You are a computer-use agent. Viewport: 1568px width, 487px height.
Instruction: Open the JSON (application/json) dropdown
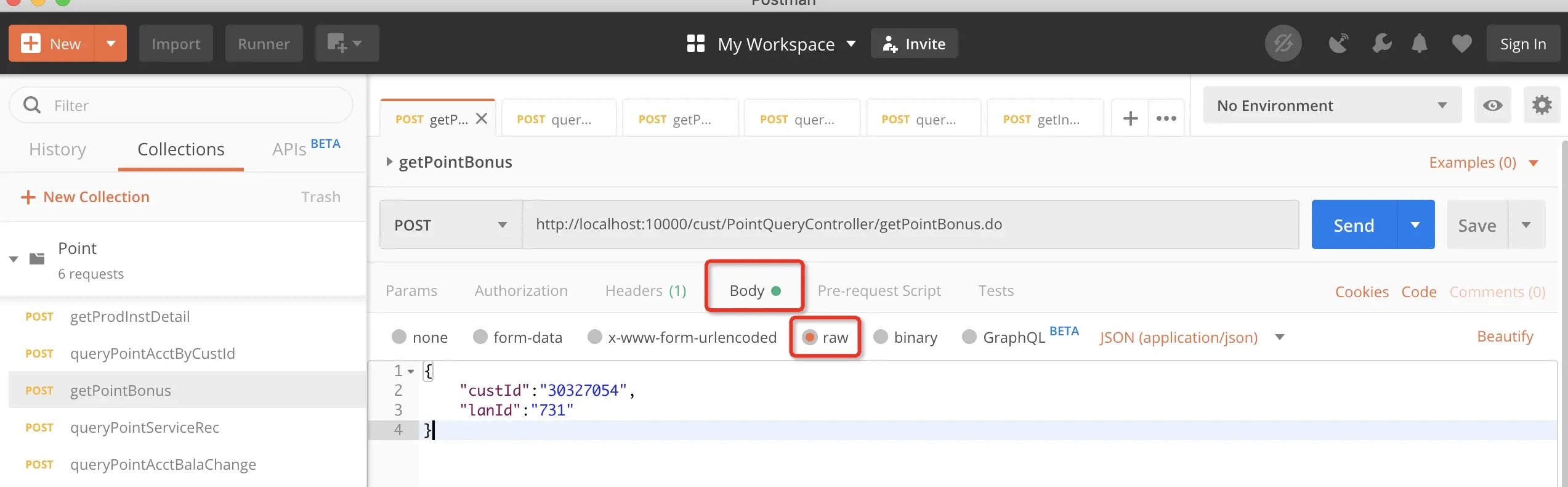coord(1191,337)
